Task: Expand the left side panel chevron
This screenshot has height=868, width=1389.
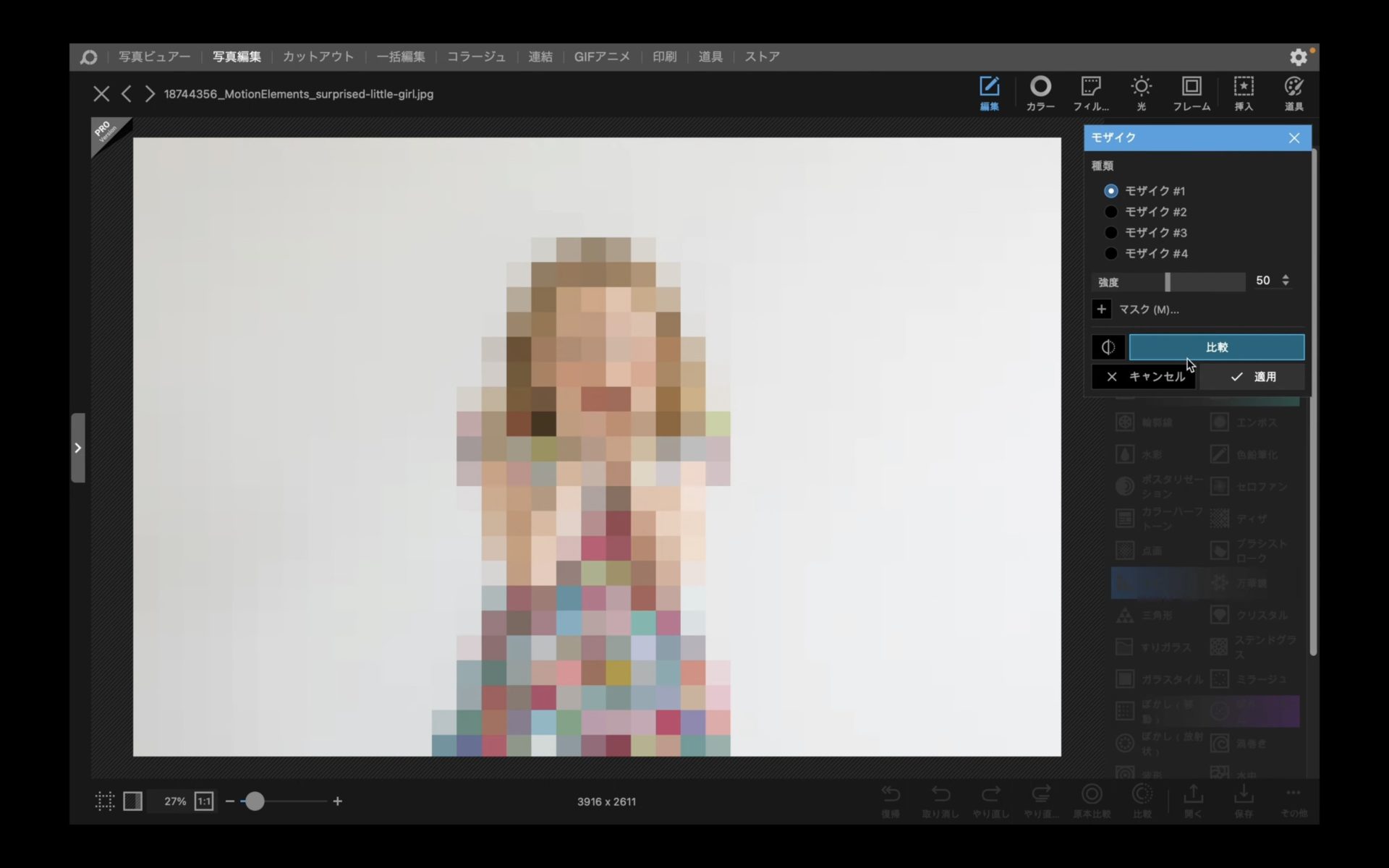Action: [x=78, y=448]
